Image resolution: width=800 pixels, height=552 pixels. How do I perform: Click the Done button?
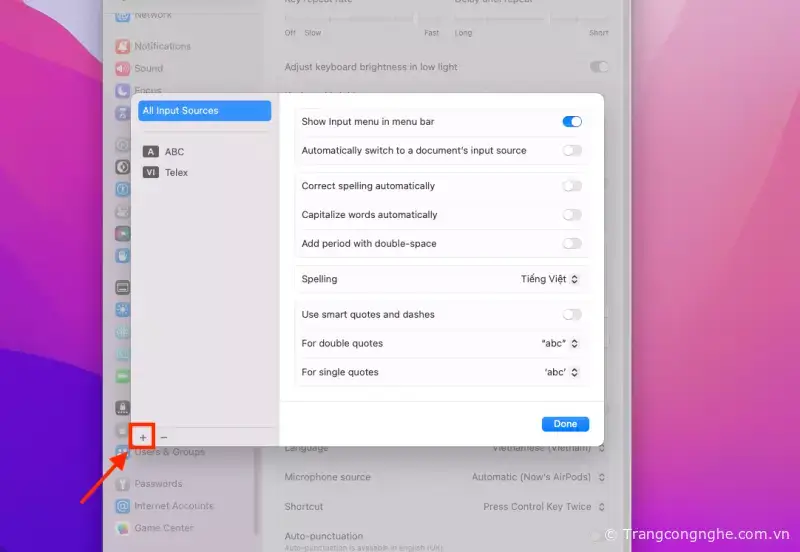(565, 424)
